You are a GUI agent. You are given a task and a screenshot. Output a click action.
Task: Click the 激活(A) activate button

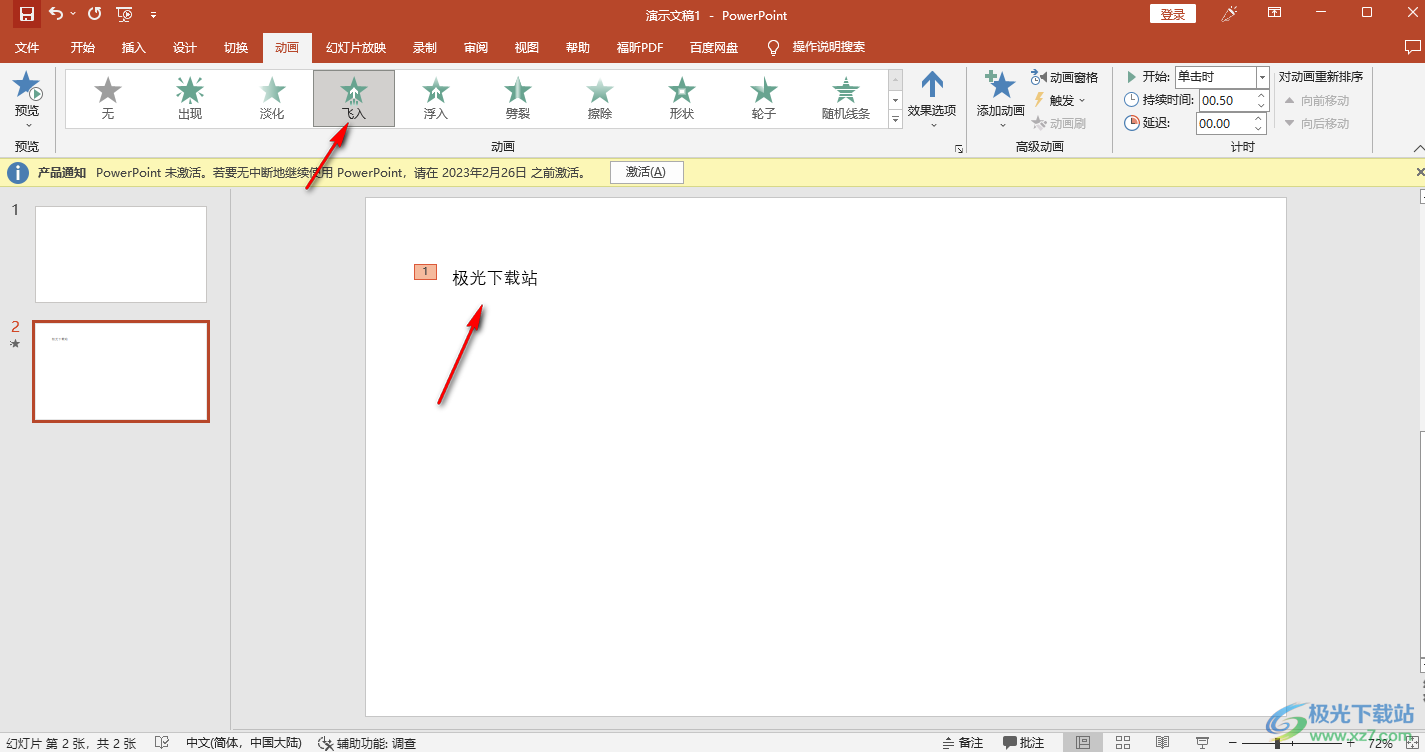pos(646,172)
